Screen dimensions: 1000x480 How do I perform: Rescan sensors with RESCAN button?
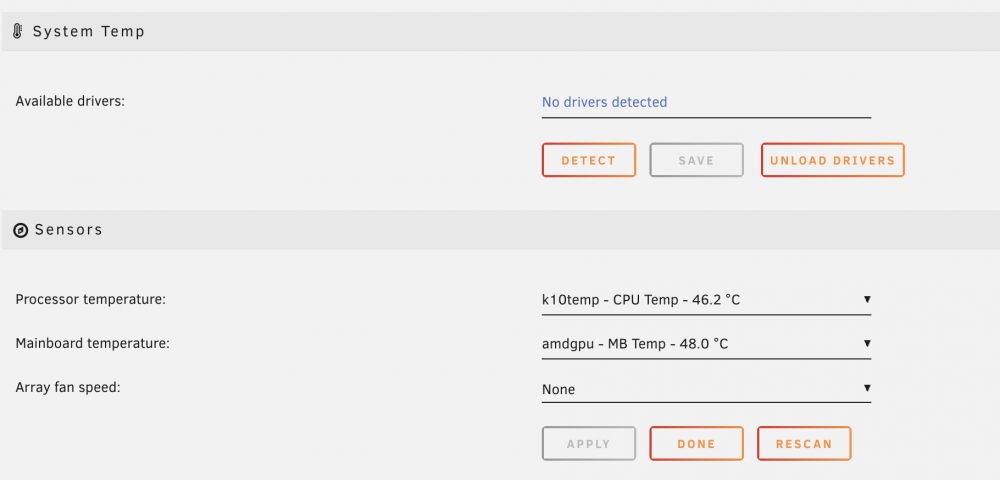(804, 444)
